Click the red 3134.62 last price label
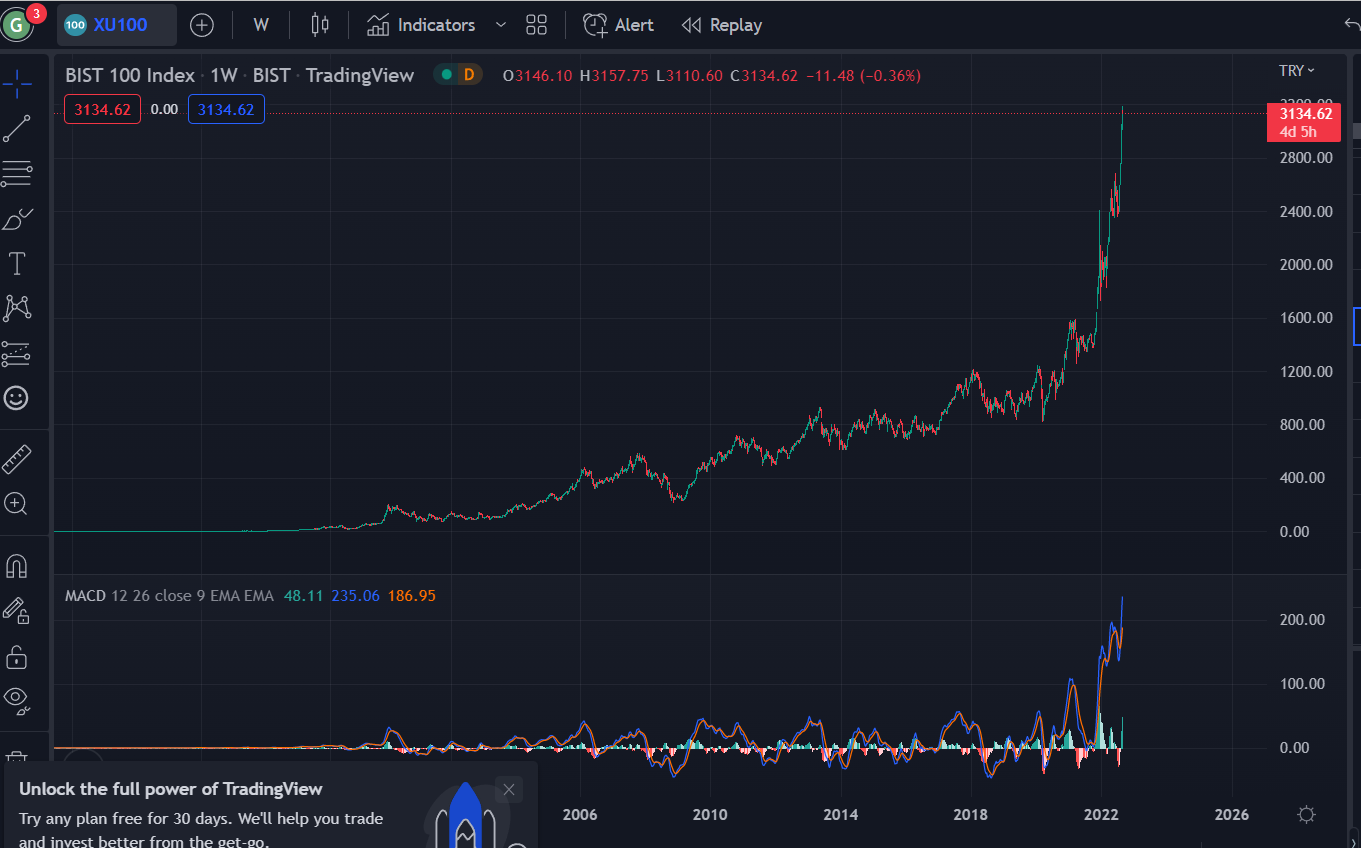The width and height of the screenshot is (1361, 848). tap(1304, 122)
